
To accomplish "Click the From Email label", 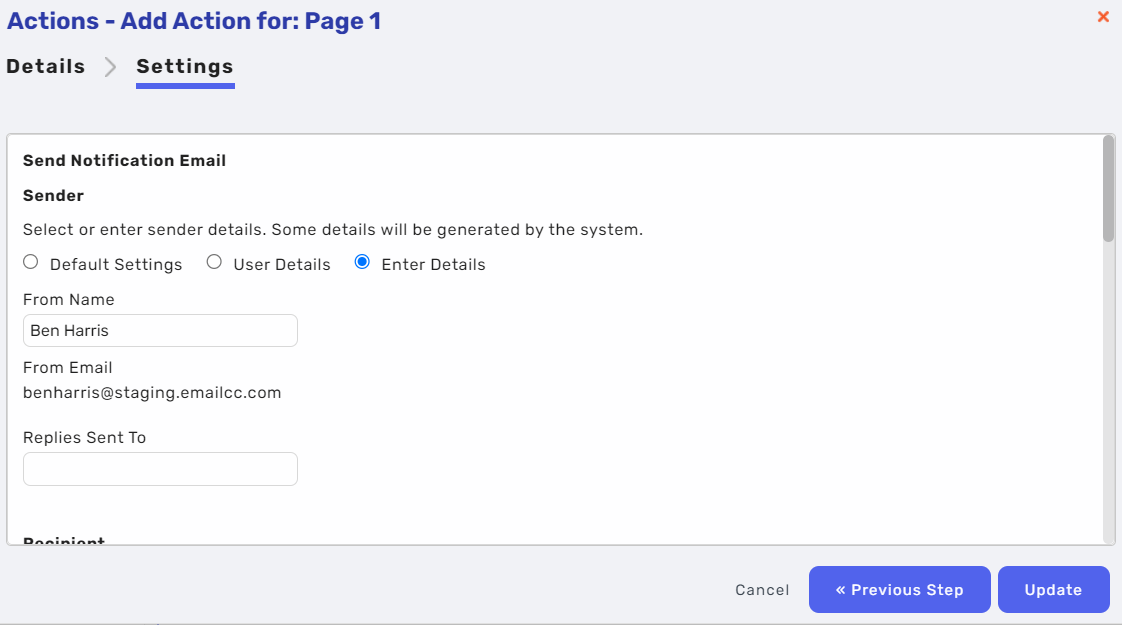I will pos(67,367).
